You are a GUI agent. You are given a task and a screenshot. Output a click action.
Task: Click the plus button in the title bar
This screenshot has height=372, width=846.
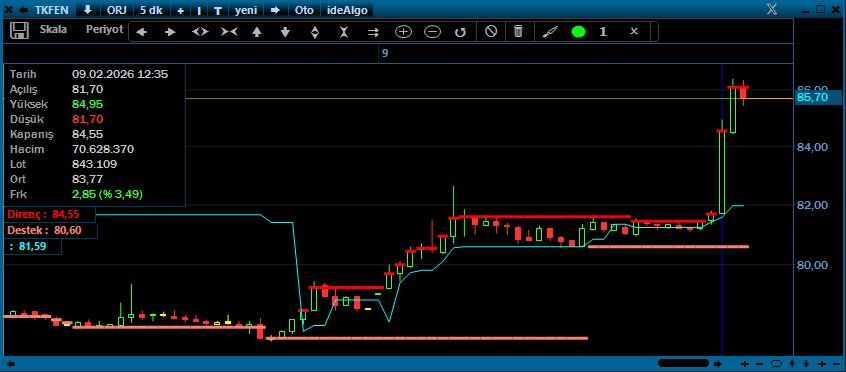[181, 10]
